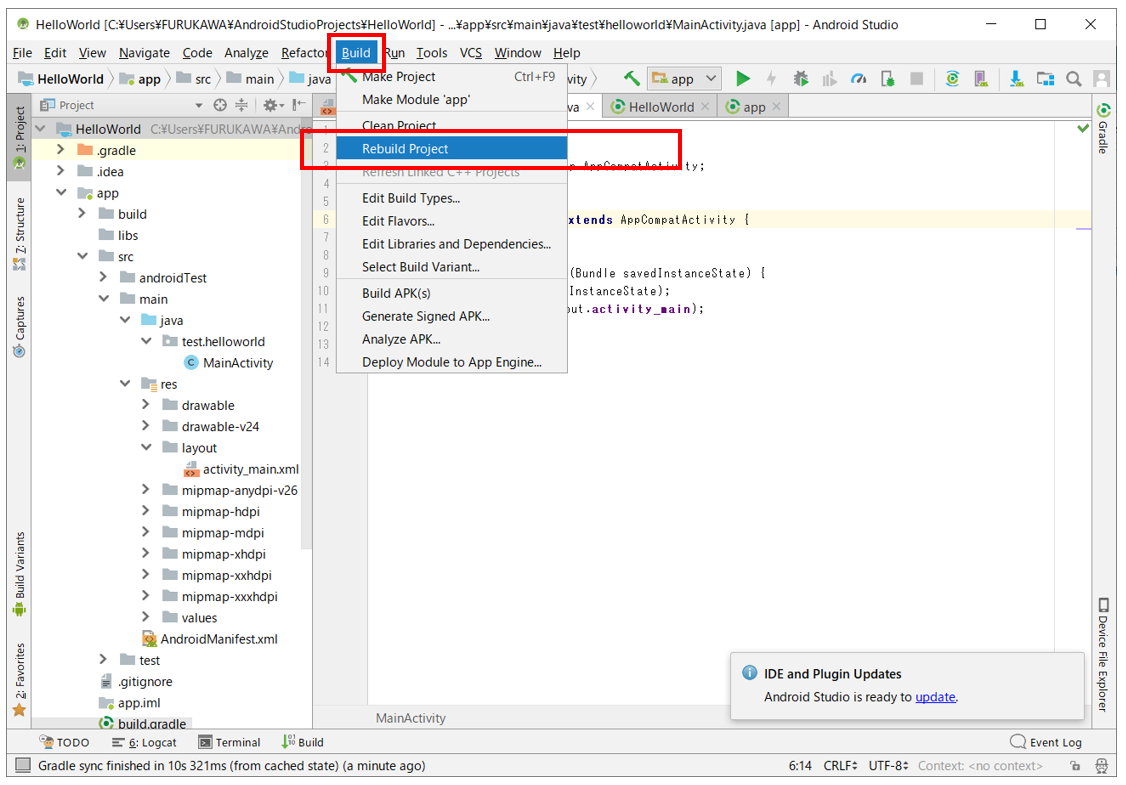The image size is (1126, 785).
Task: Close the app editor tab
Action: (x=776, y=106)
